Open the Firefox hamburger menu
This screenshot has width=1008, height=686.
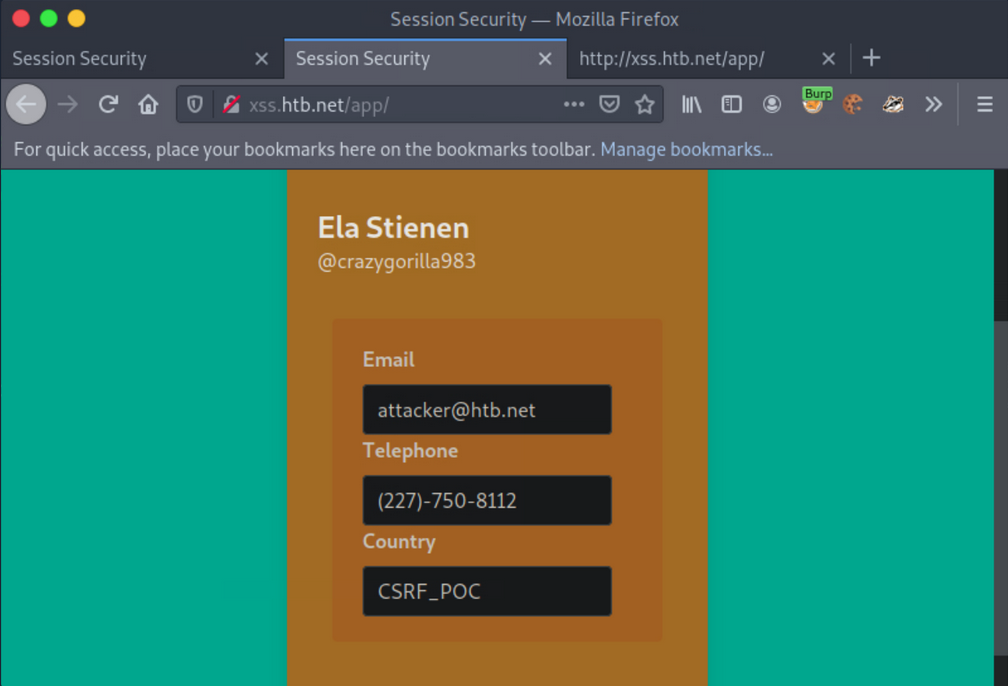984,104
